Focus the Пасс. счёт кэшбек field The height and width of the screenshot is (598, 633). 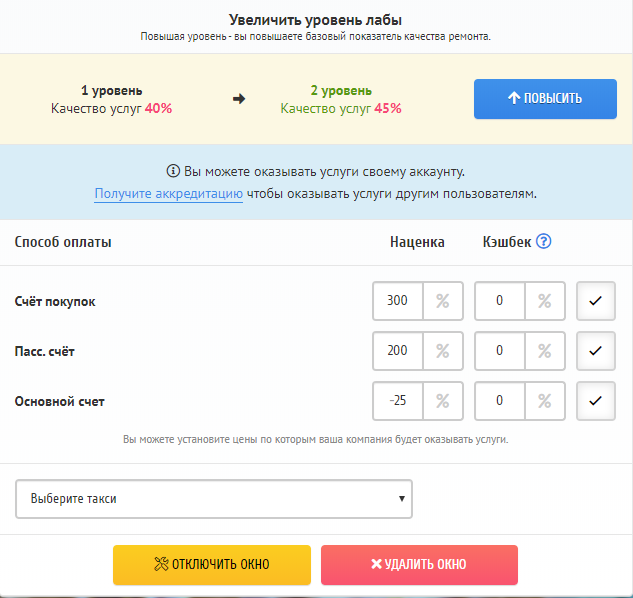point(500,351)
